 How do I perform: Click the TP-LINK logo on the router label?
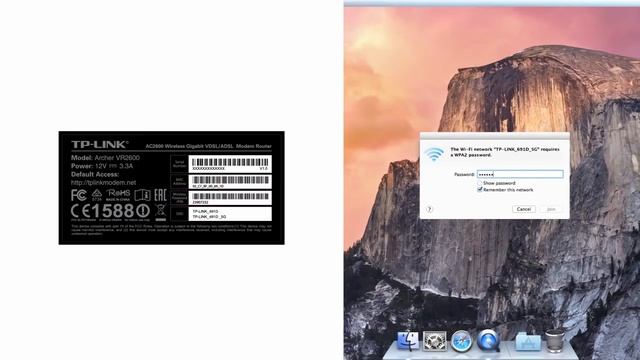[100, 144]
